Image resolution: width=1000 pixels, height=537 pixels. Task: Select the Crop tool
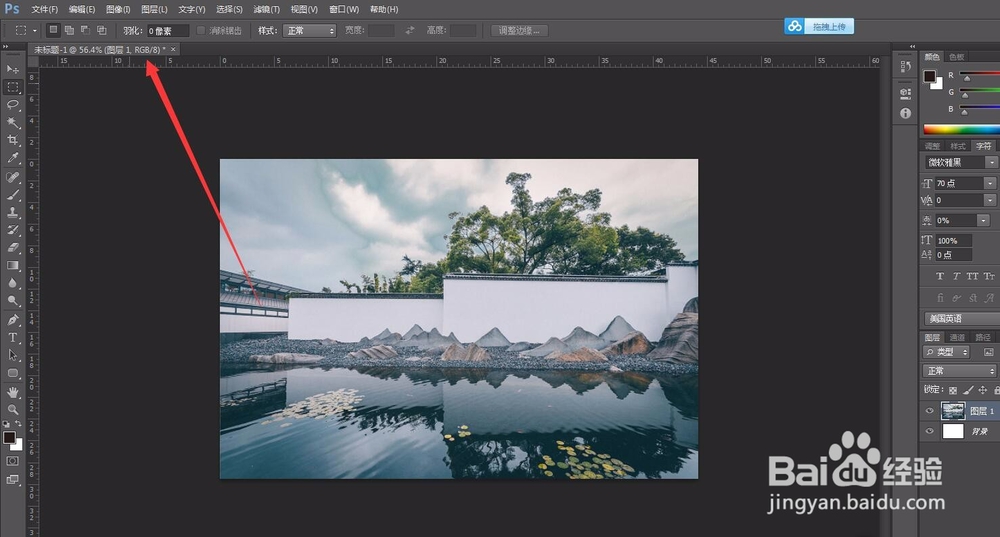[x=13, y=140]
